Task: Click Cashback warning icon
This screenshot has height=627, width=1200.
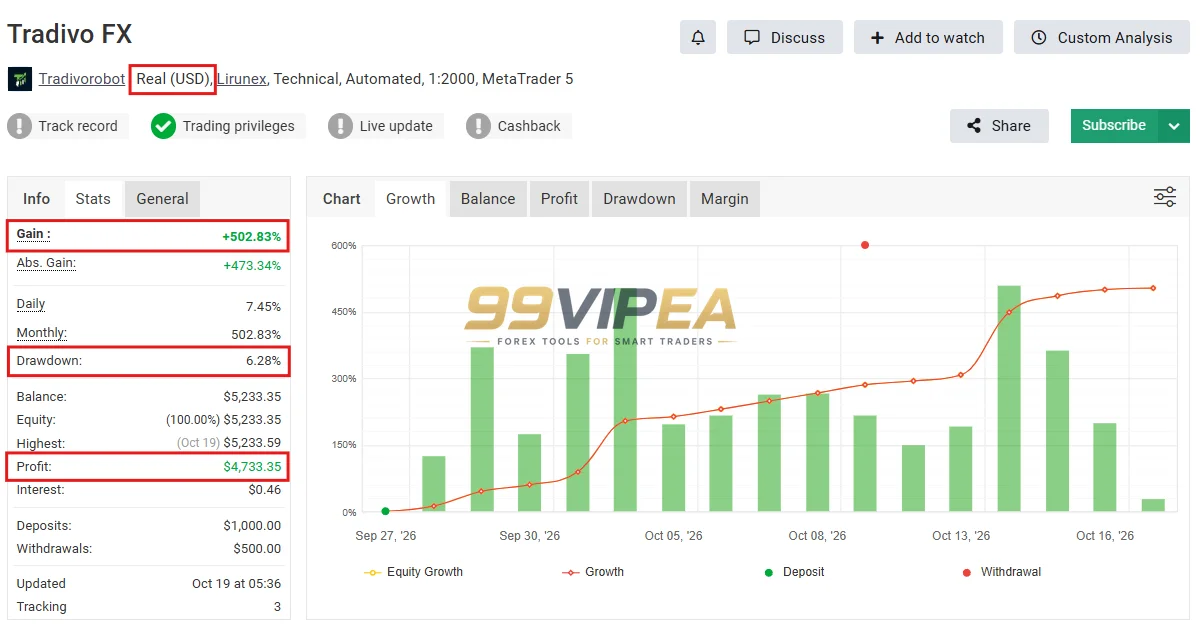Action: click(478, 126)
